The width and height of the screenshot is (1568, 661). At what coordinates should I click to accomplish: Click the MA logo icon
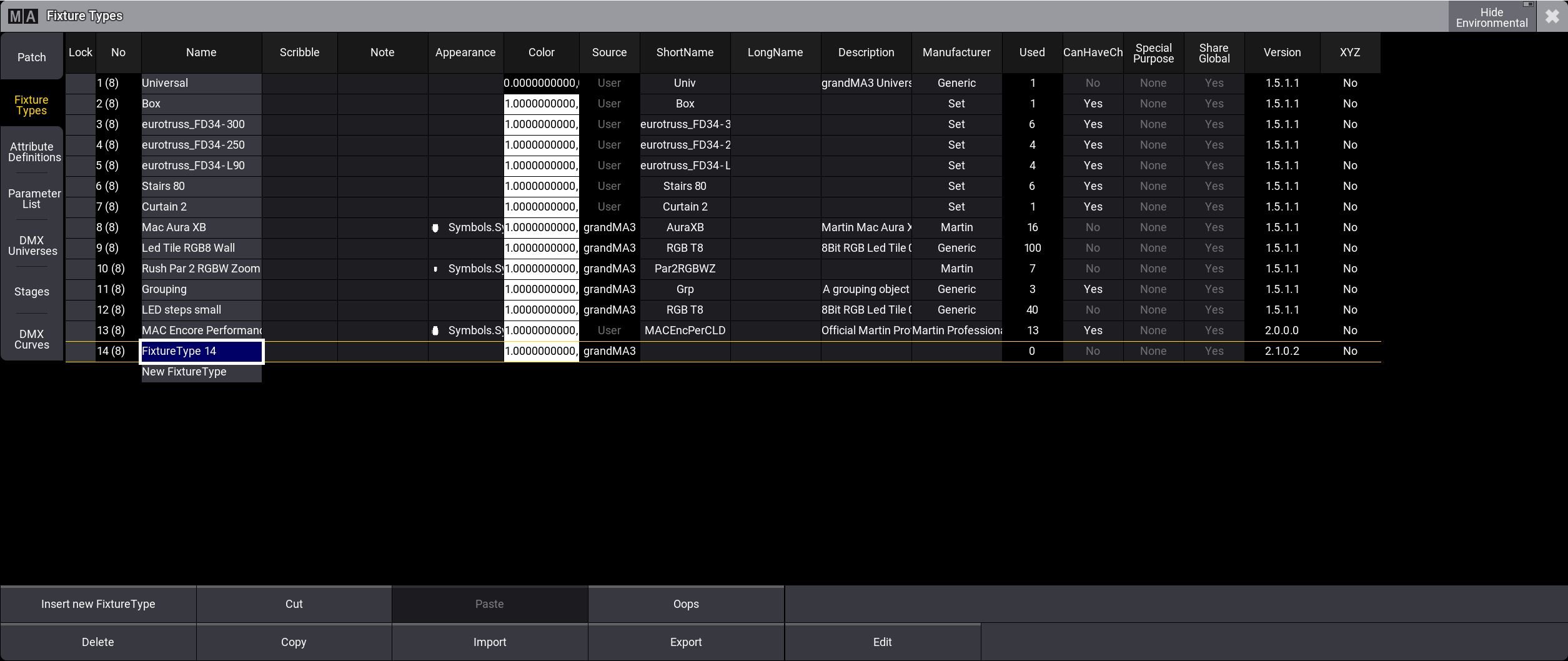(23, 16)
